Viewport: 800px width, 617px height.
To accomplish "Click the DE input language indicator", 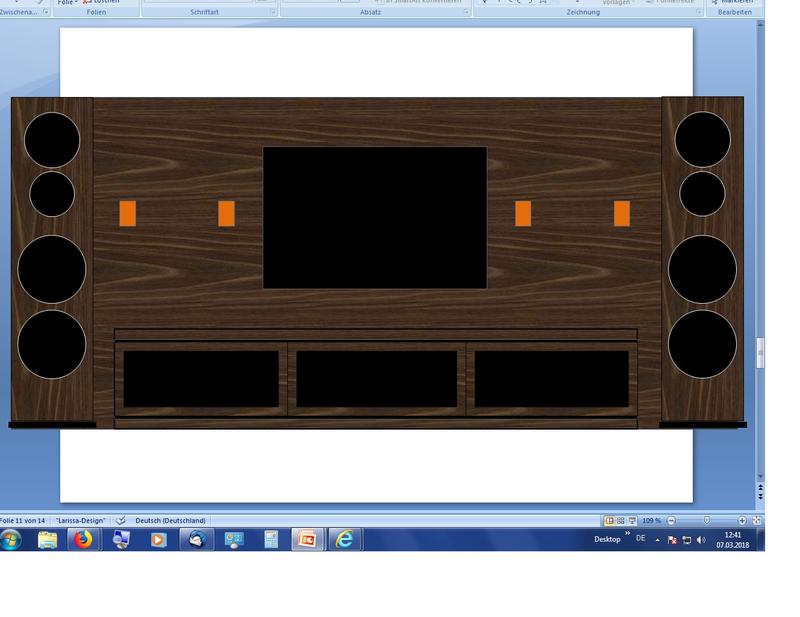I will (x=641, y=538).
